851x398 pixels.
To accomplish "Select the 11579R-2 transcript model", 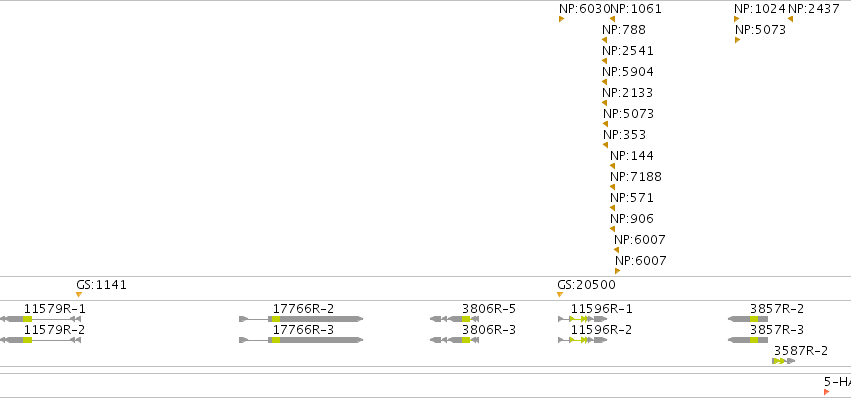I will coord(40,340).
